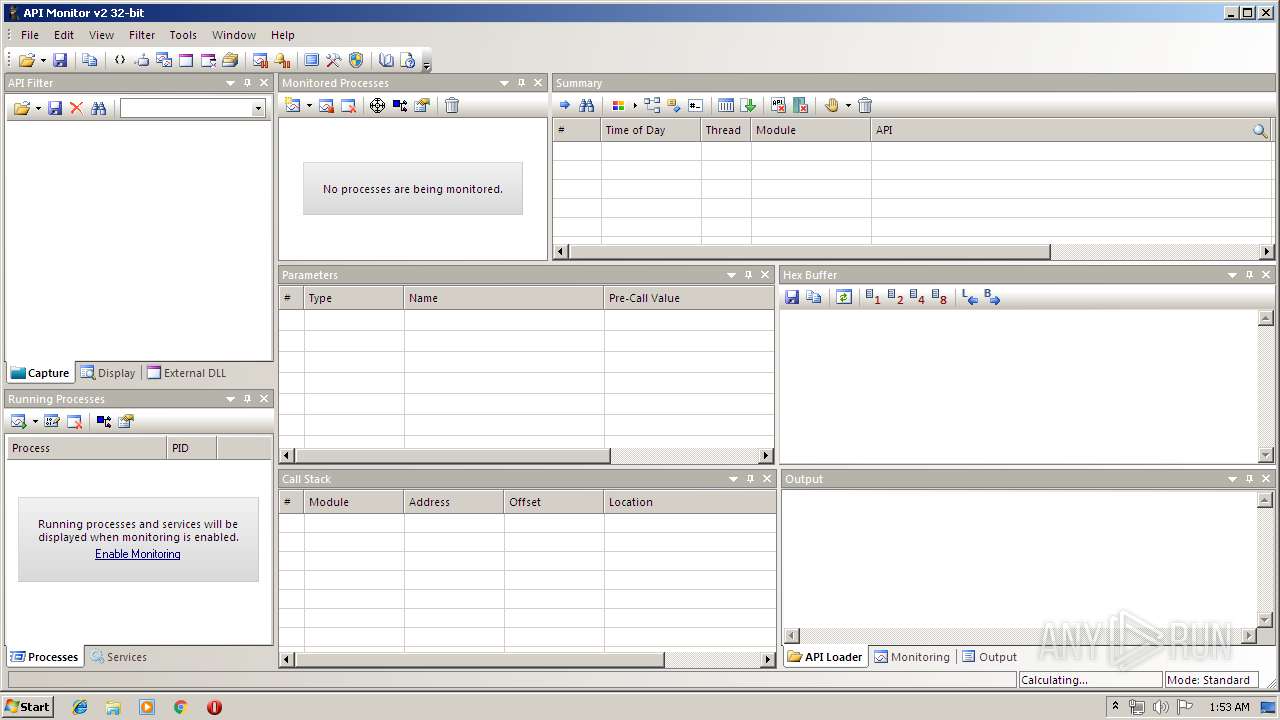Set hex buffer to 1-byte grouping
This screenshot has height=720, width=1280.
[873, 297]
